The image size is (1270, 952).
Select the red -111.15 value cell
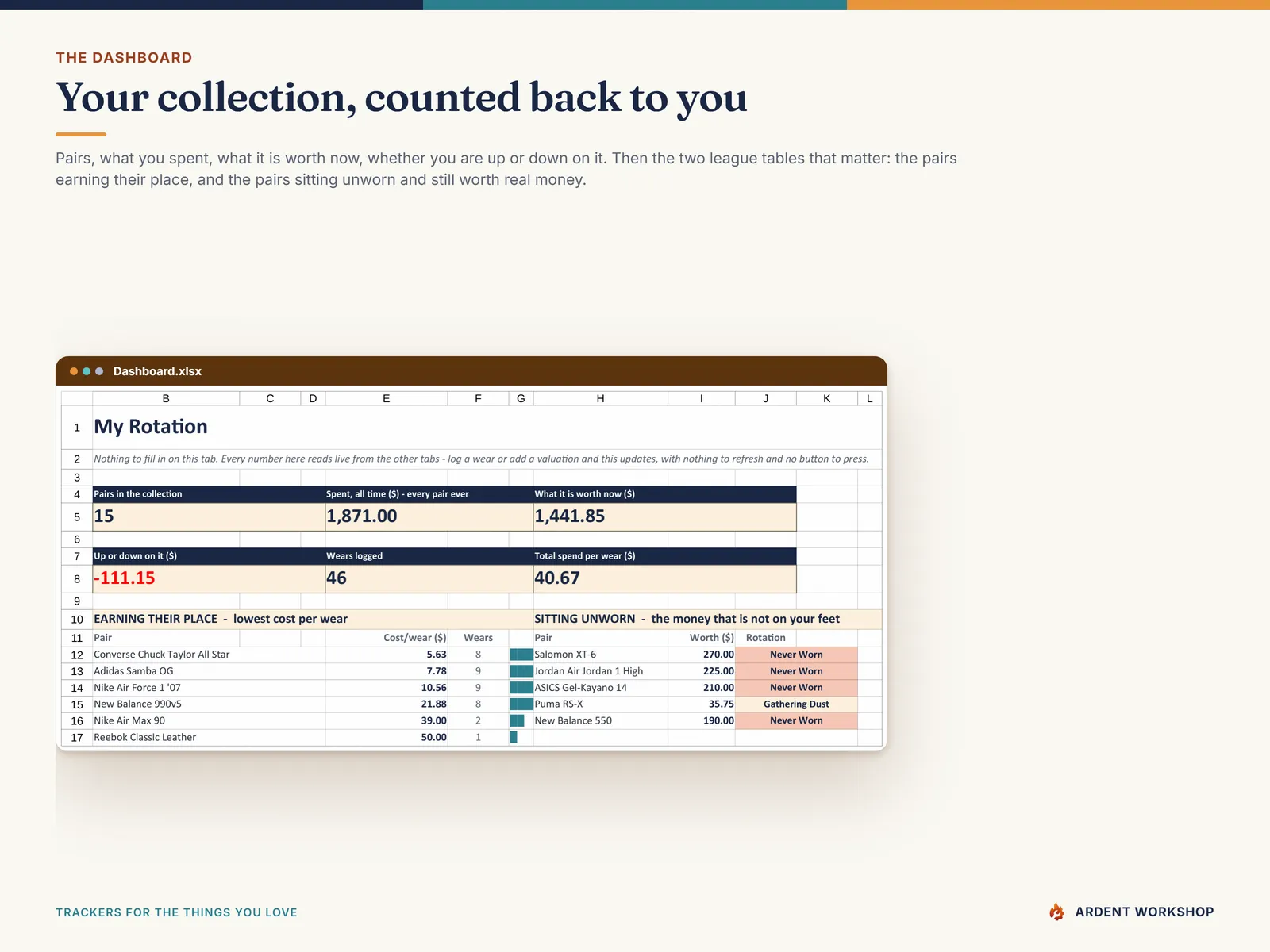tap(209, 578)
